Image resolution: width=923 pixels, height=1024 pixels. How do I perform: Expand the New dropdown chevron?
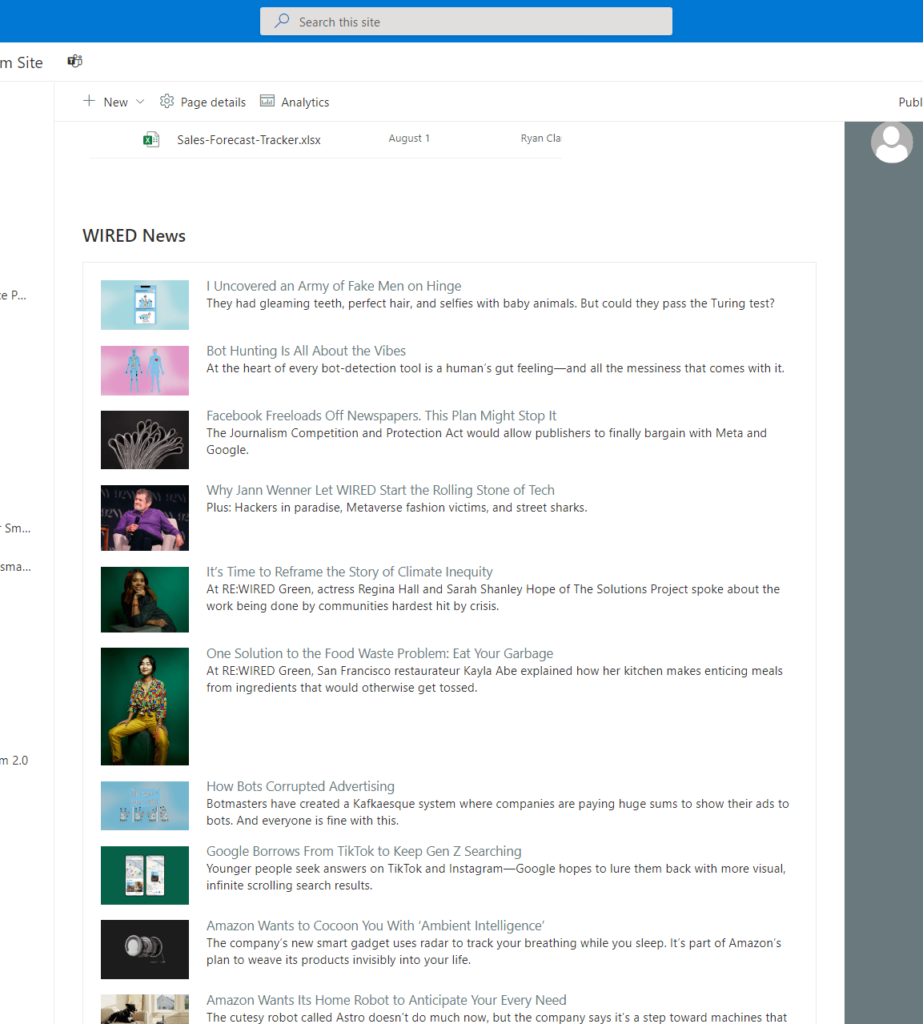(x=140, y=102)
